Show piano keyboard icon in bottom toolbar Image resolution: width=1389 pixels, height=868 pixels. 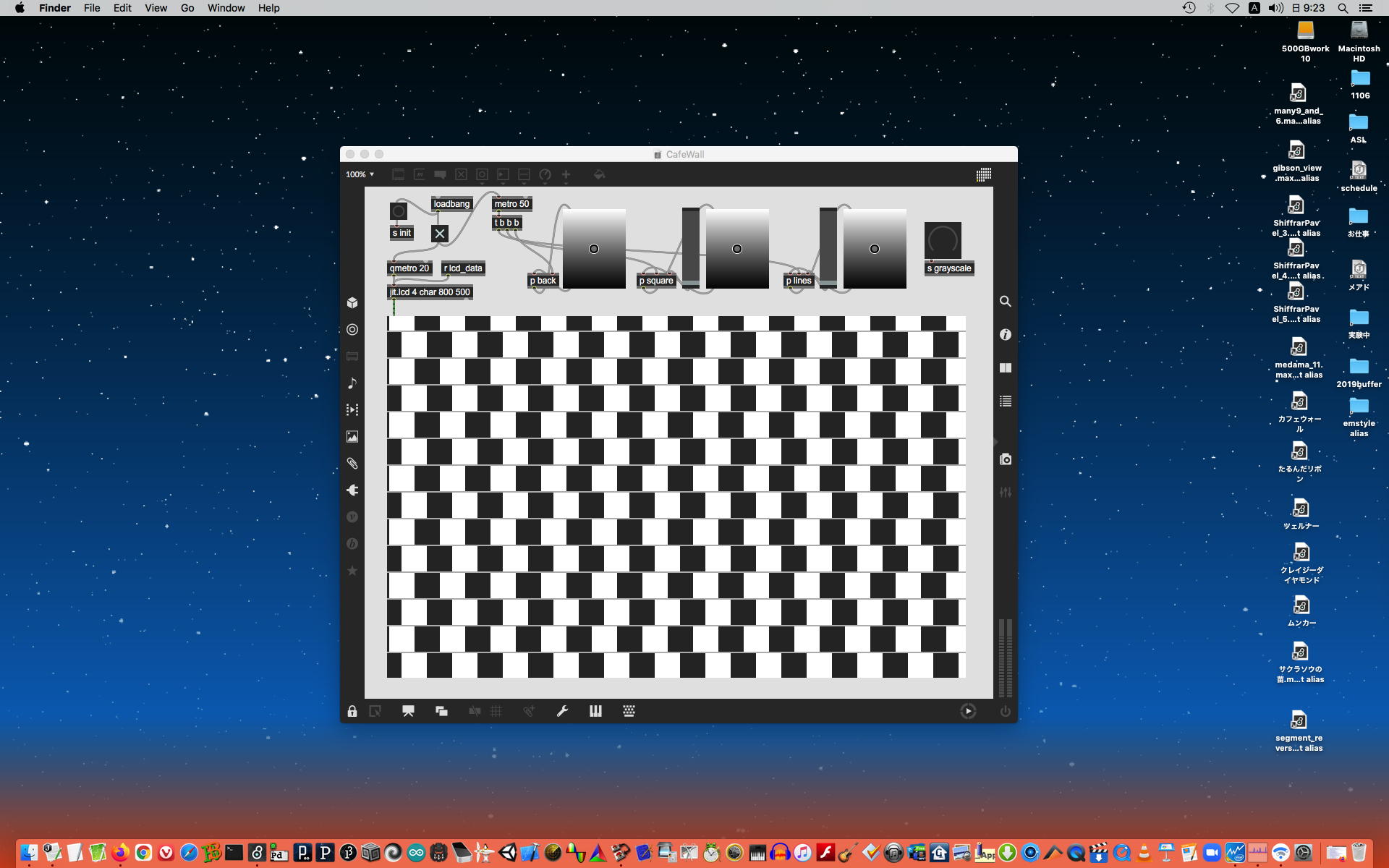pos(595,711)
